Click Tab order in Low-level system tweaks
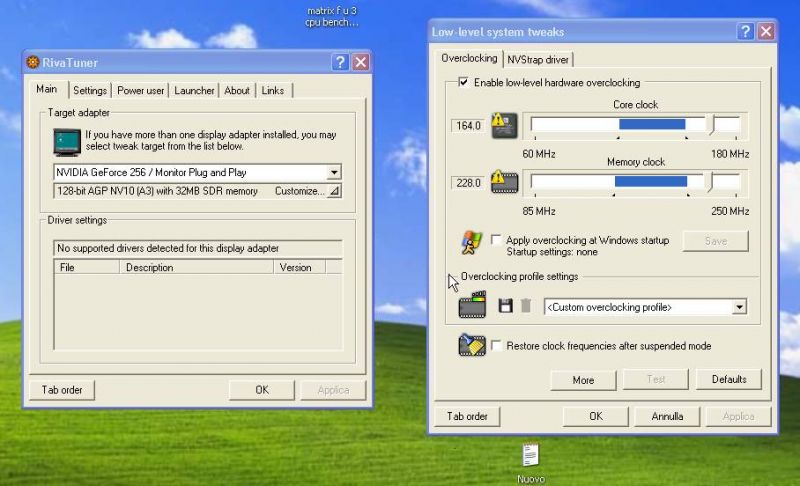The image size is (800, 486). click(467, 417)
